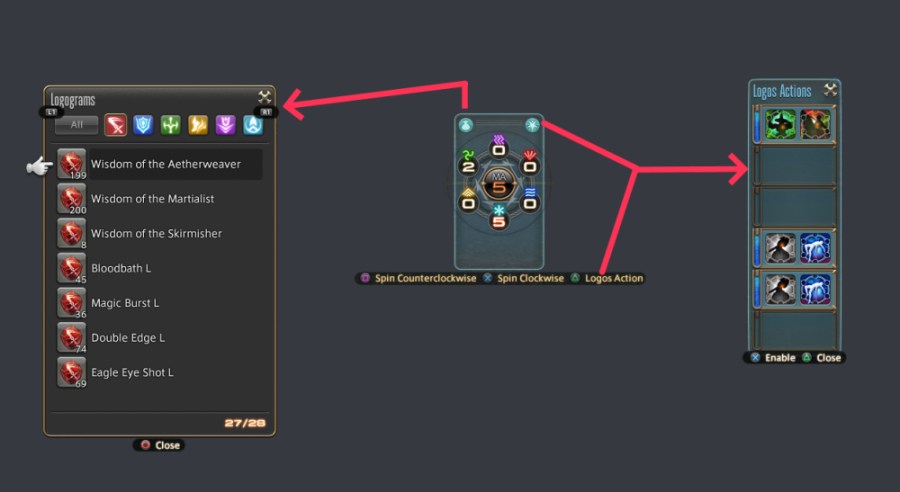Click the Close hint below the Logograms window
Viewport: 900px width, 492px height.
point(160,445)
